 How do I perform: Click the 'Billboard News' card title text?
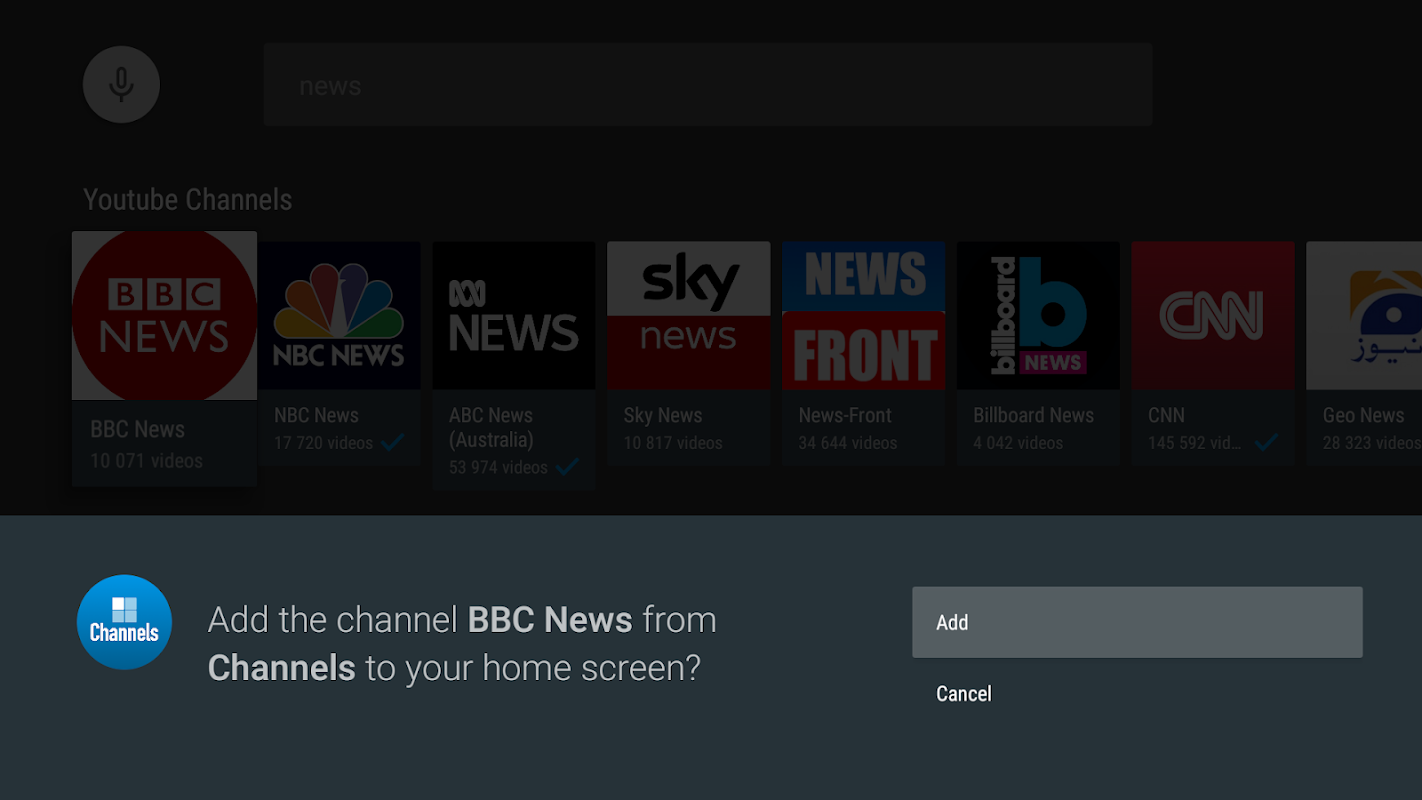point(1034,415)
